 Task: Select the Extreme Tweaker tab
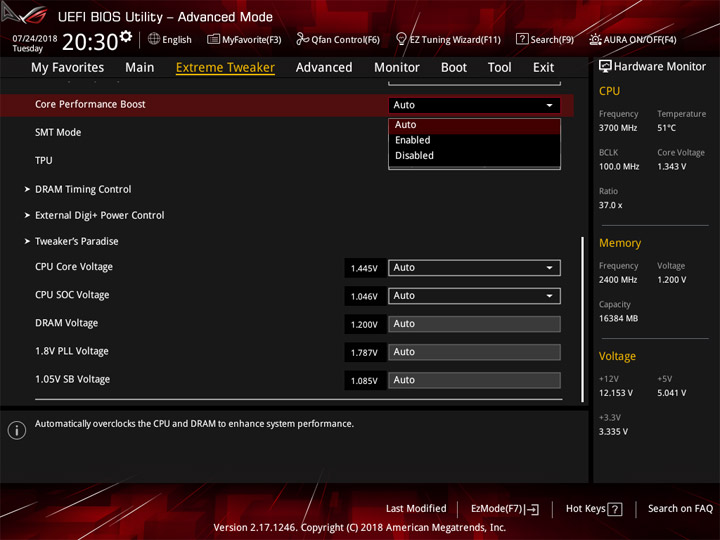point(225,68)
